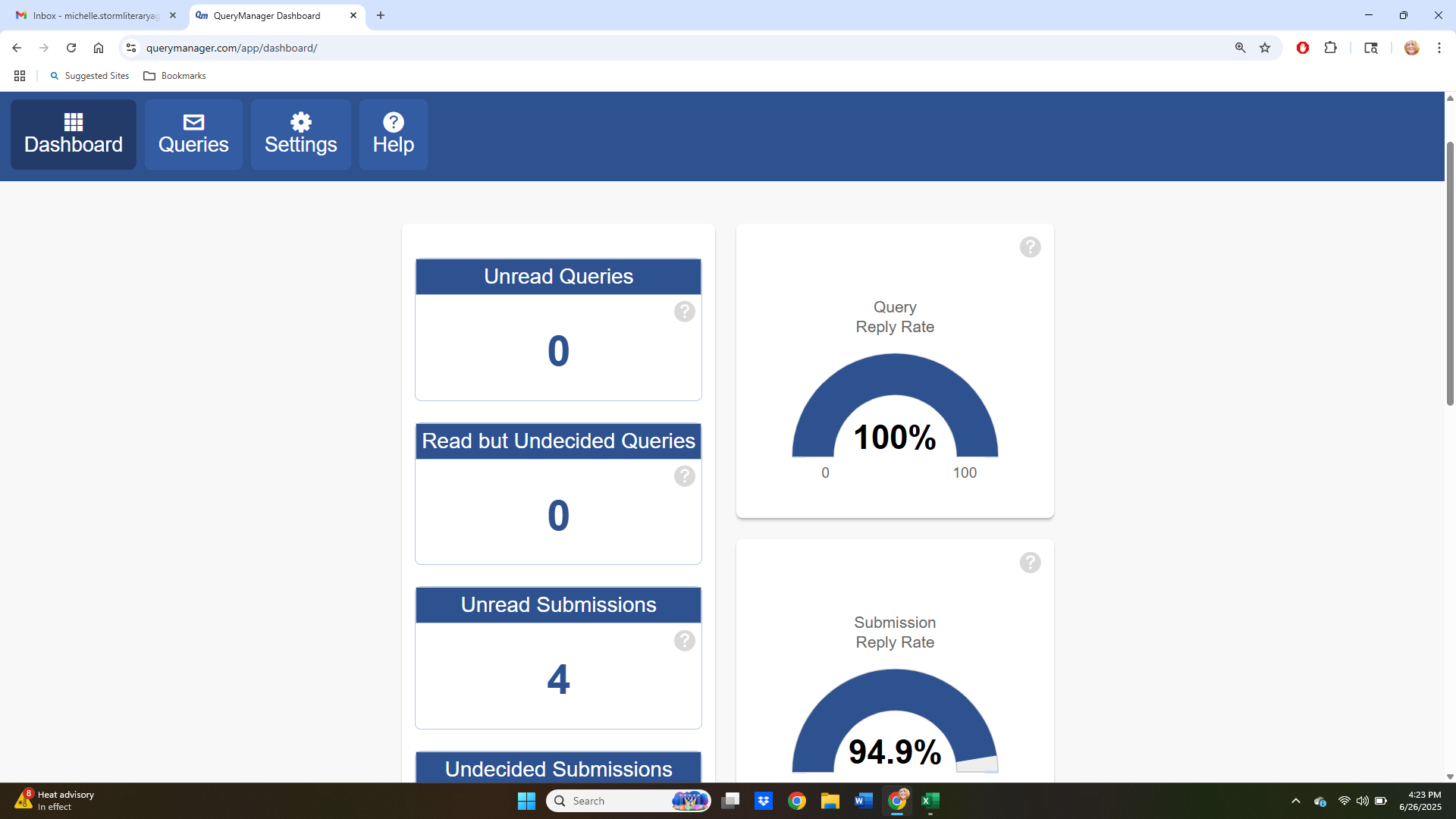Click the Query Reply Rate gauge

coord(895,409)
